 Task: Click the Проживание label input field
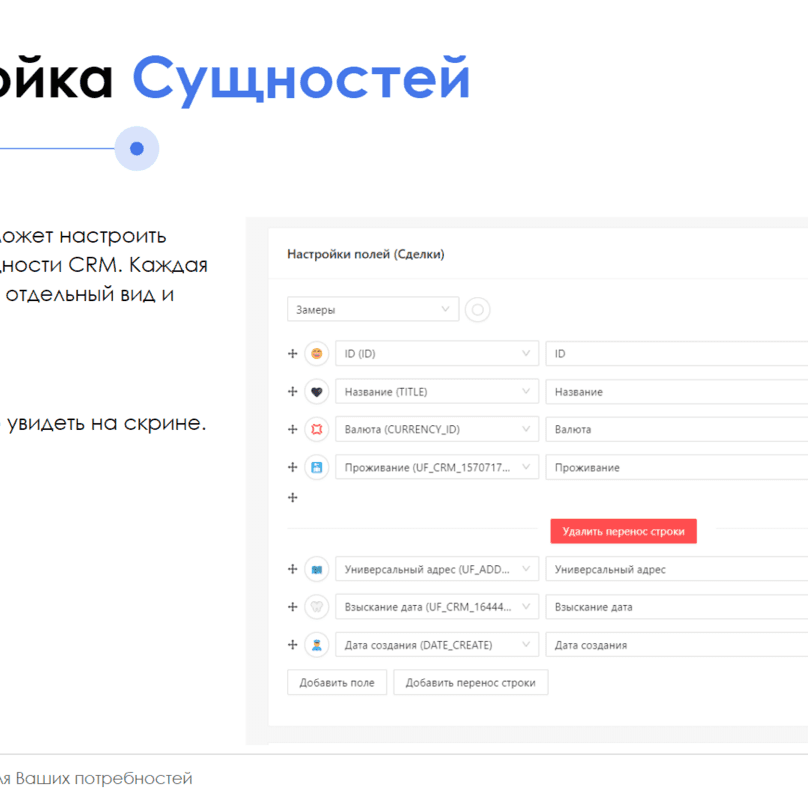(677, 467)
